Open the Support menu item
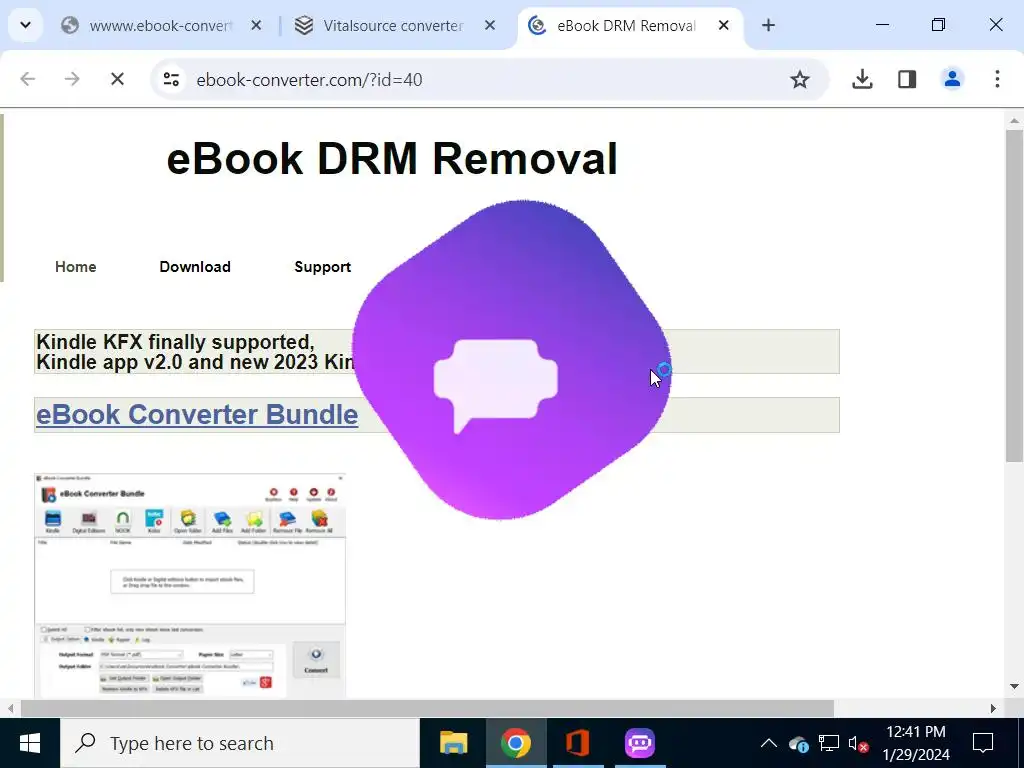The height and width of the screenshot is (768, 1024). point(323,266)
